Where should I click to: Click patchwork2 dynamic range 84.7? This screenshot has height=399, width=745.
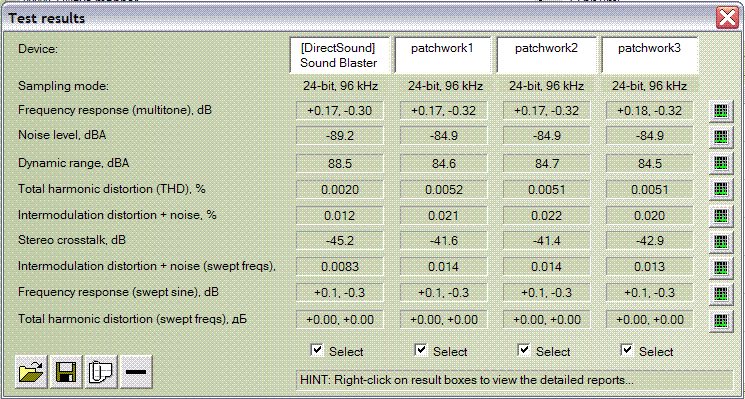(546, 163)
